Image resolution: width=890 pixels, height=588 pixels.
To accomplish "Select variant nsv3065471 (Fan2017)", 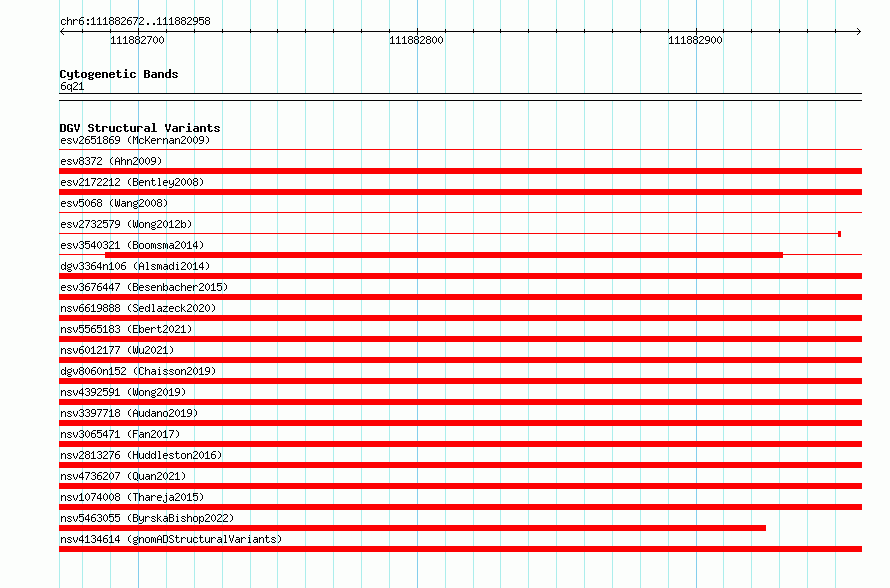I will tap(120, 434).
